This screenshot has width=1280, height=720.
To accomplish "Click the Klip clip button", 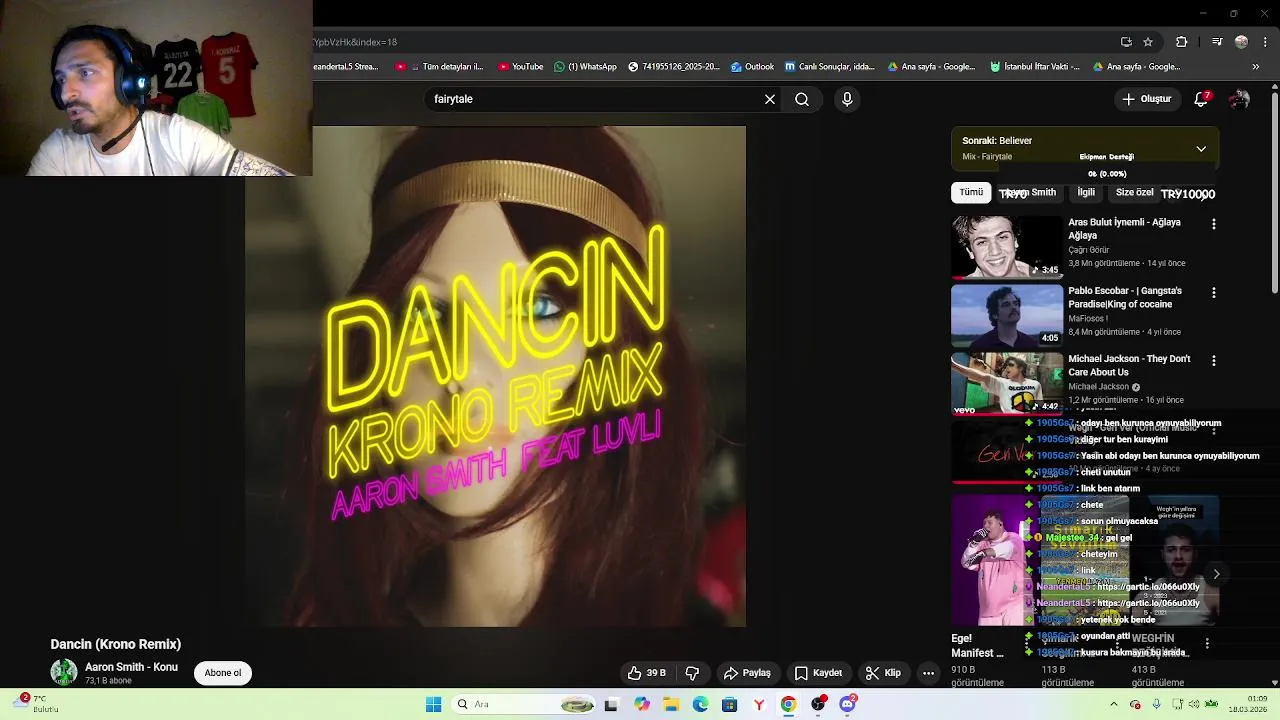I will click(x=883, y=673).
